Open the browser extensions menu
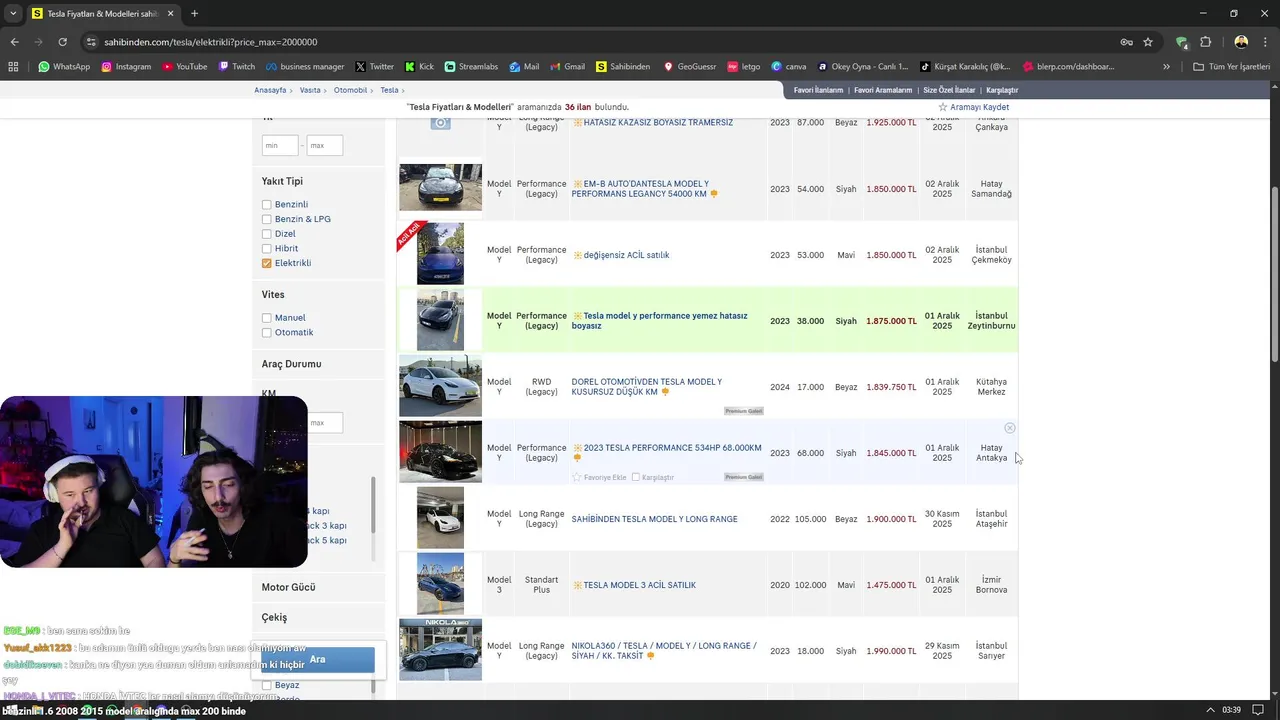The height and width of the screenshot is (720, 1280). tap(1205, 42)
